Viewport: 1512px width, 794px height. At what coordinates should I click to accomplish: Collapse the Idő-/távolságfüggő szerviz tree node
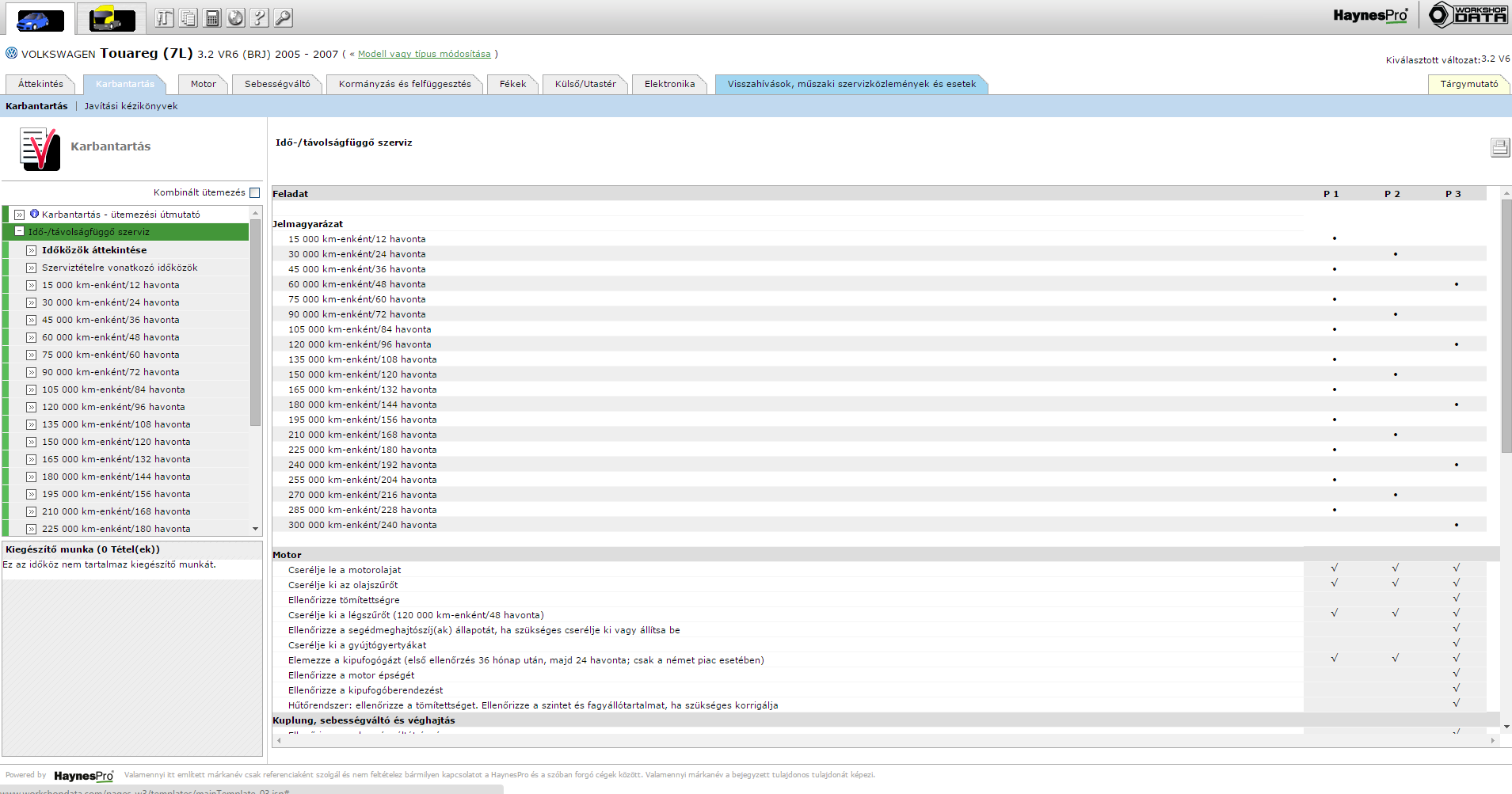(20, 232)
